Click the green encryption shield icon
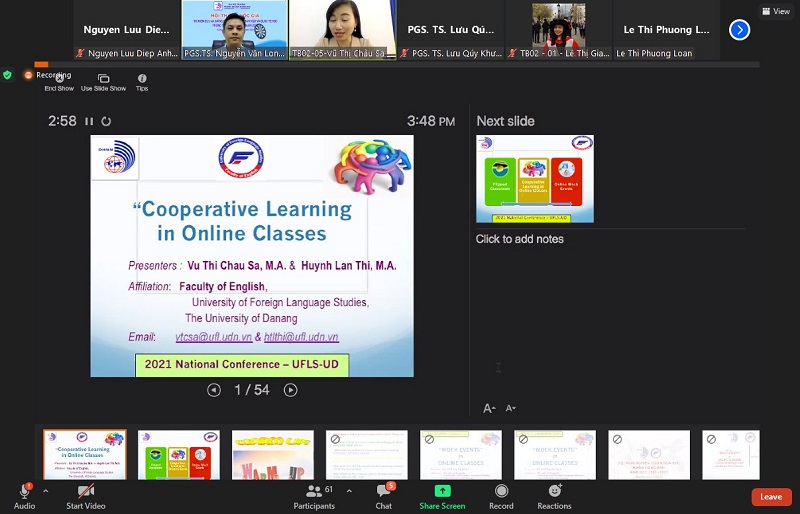This screenshot has width=800, height=514. [x=8, y=75]
